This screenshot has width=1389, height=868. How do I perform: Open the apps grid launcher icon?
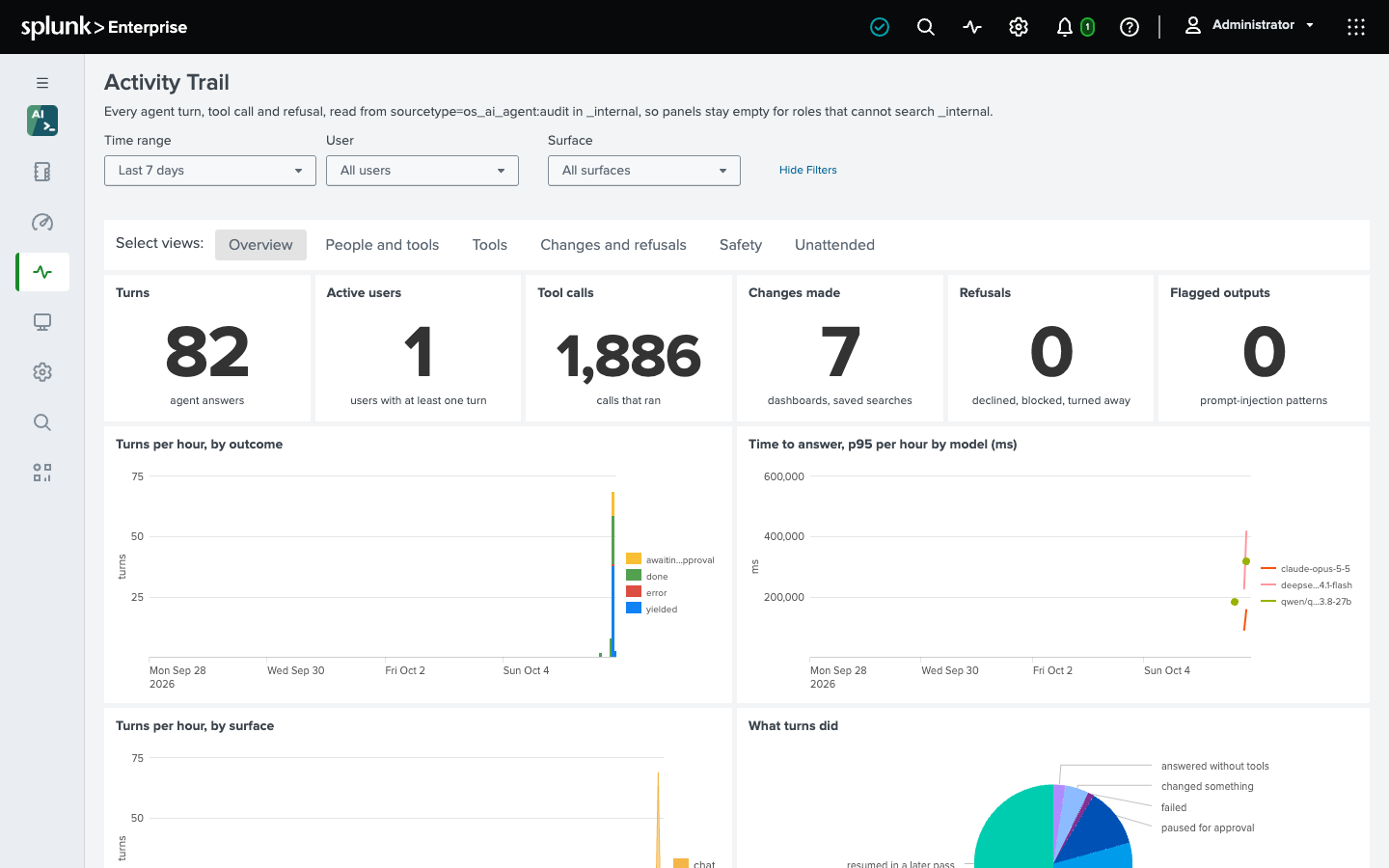point(1356,27)
